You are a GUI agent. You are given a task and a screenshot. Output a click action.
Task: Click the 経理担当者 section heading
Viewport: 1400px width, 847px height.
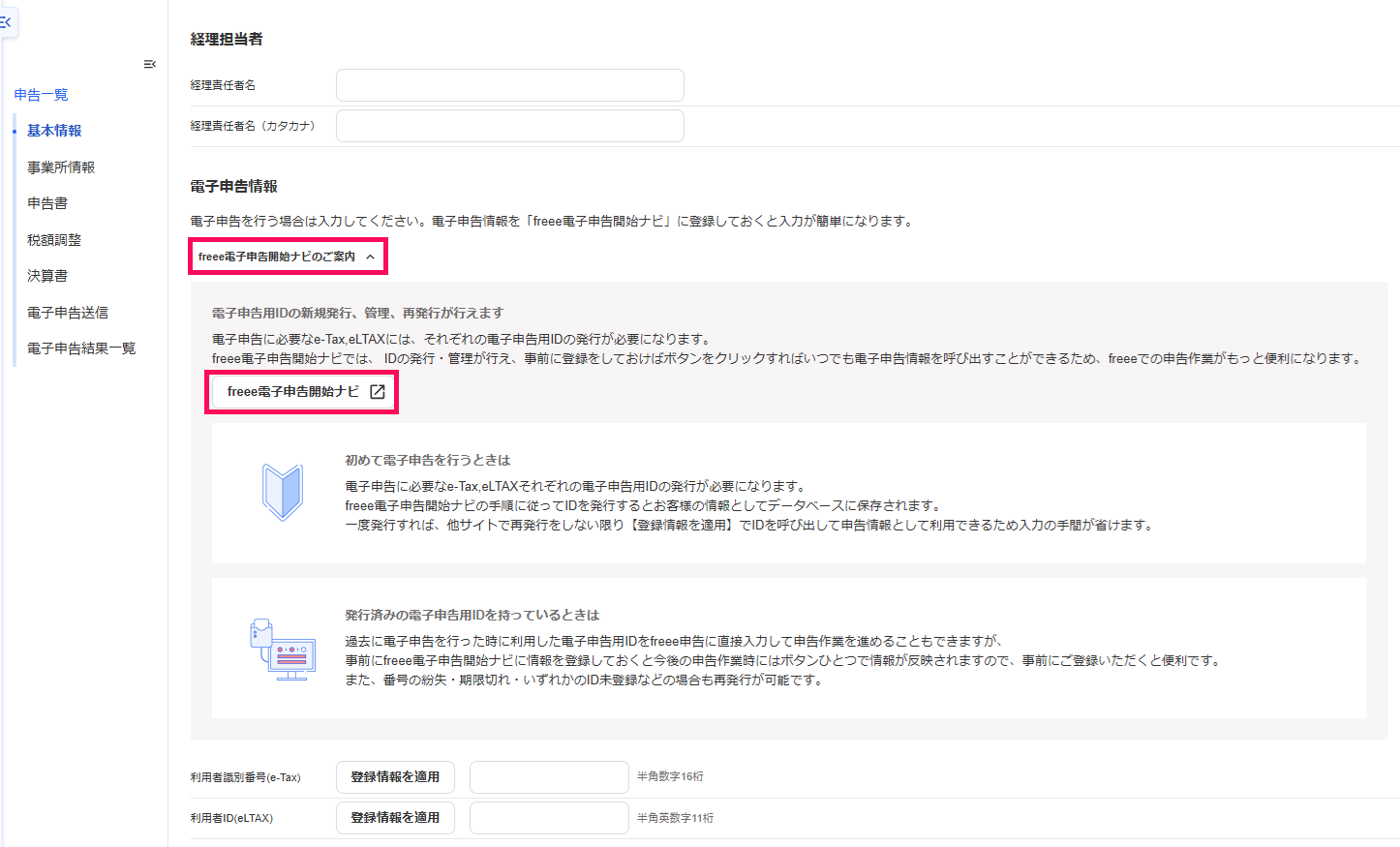coord(227,39)
